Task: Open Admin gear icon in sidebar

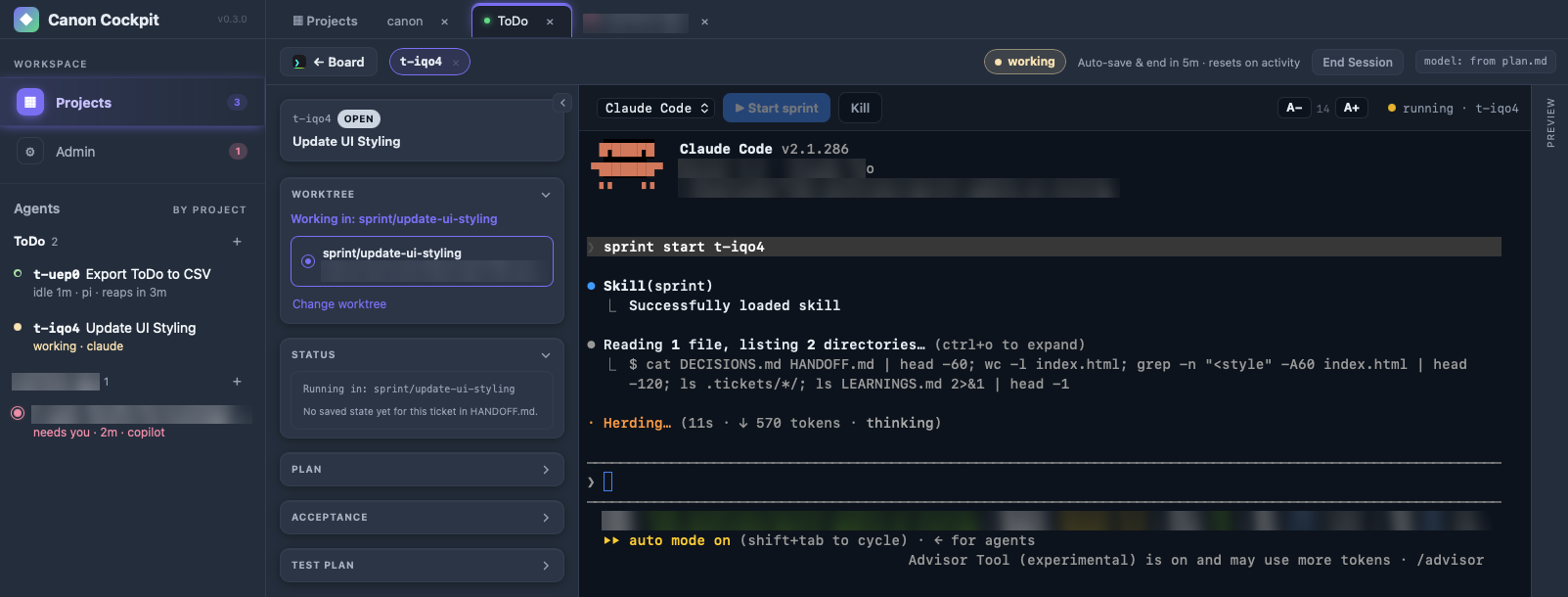Action: pyautogui.click(x=30, y=152)
